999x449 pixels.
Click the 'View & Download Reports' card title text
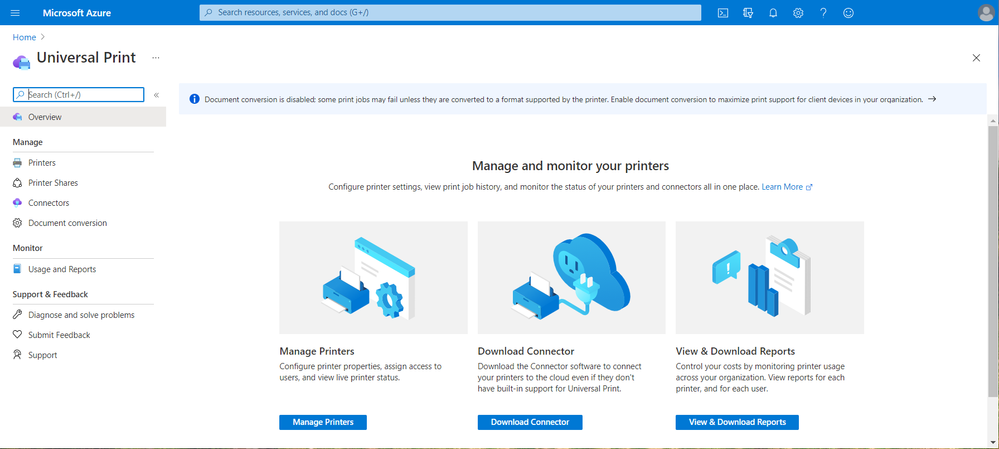(x=735, y=352)
